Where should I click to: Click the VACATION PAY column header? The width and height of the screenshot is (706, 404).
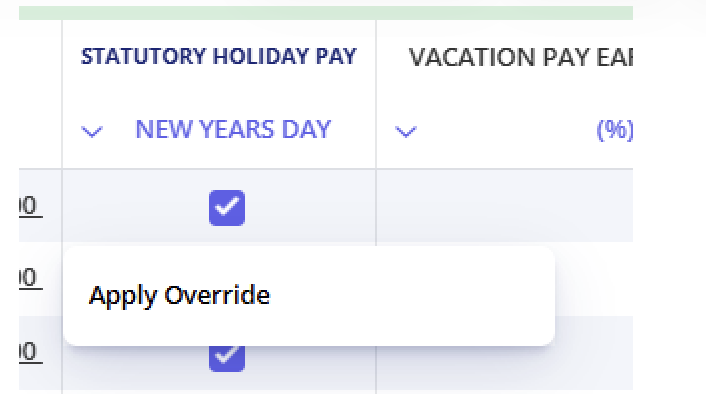click(x=520, y=57)
